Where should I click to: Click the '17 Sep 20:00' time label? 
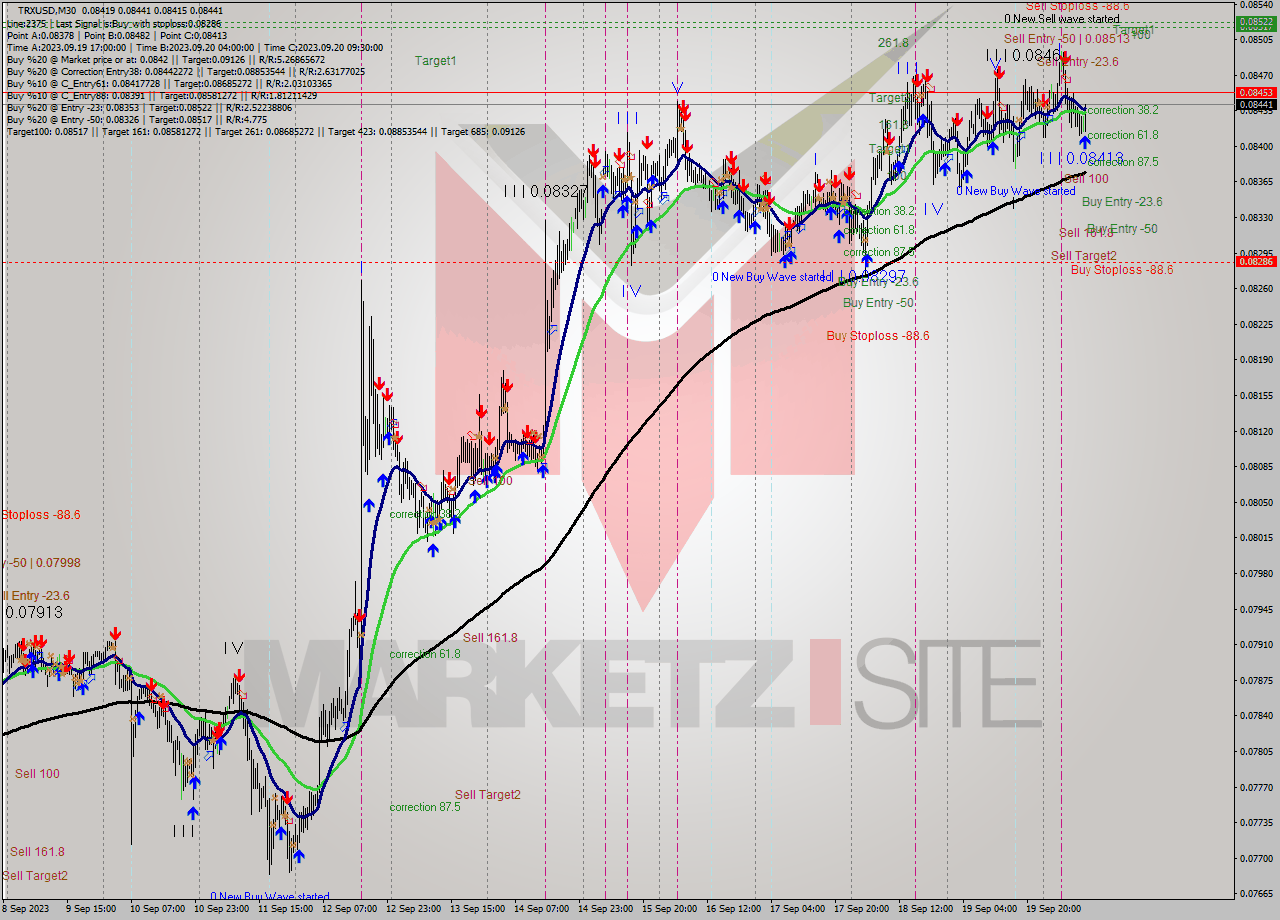pos(862,909)
